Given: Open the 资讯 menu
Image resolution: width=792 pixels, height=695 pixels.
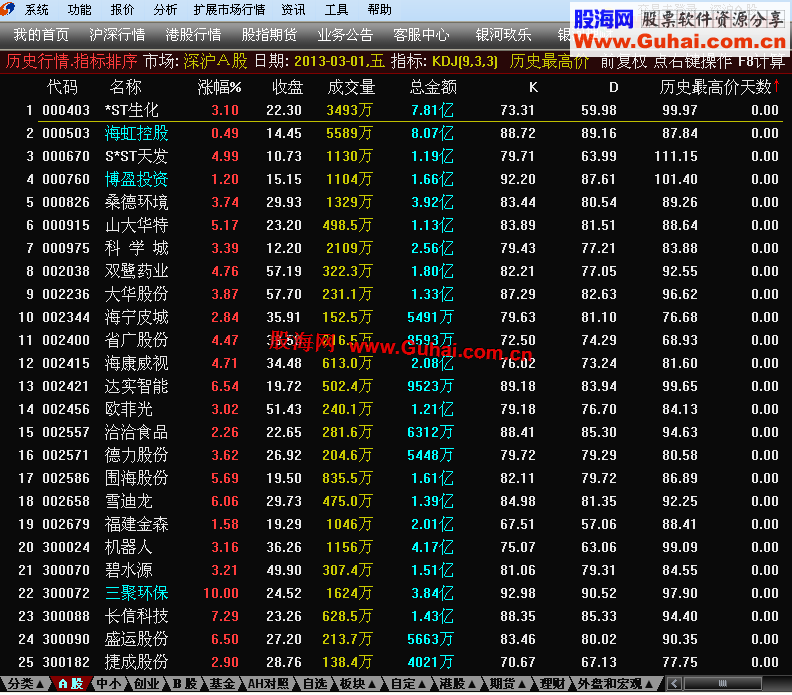Looking at the screenshot, I should coord(293,10).
